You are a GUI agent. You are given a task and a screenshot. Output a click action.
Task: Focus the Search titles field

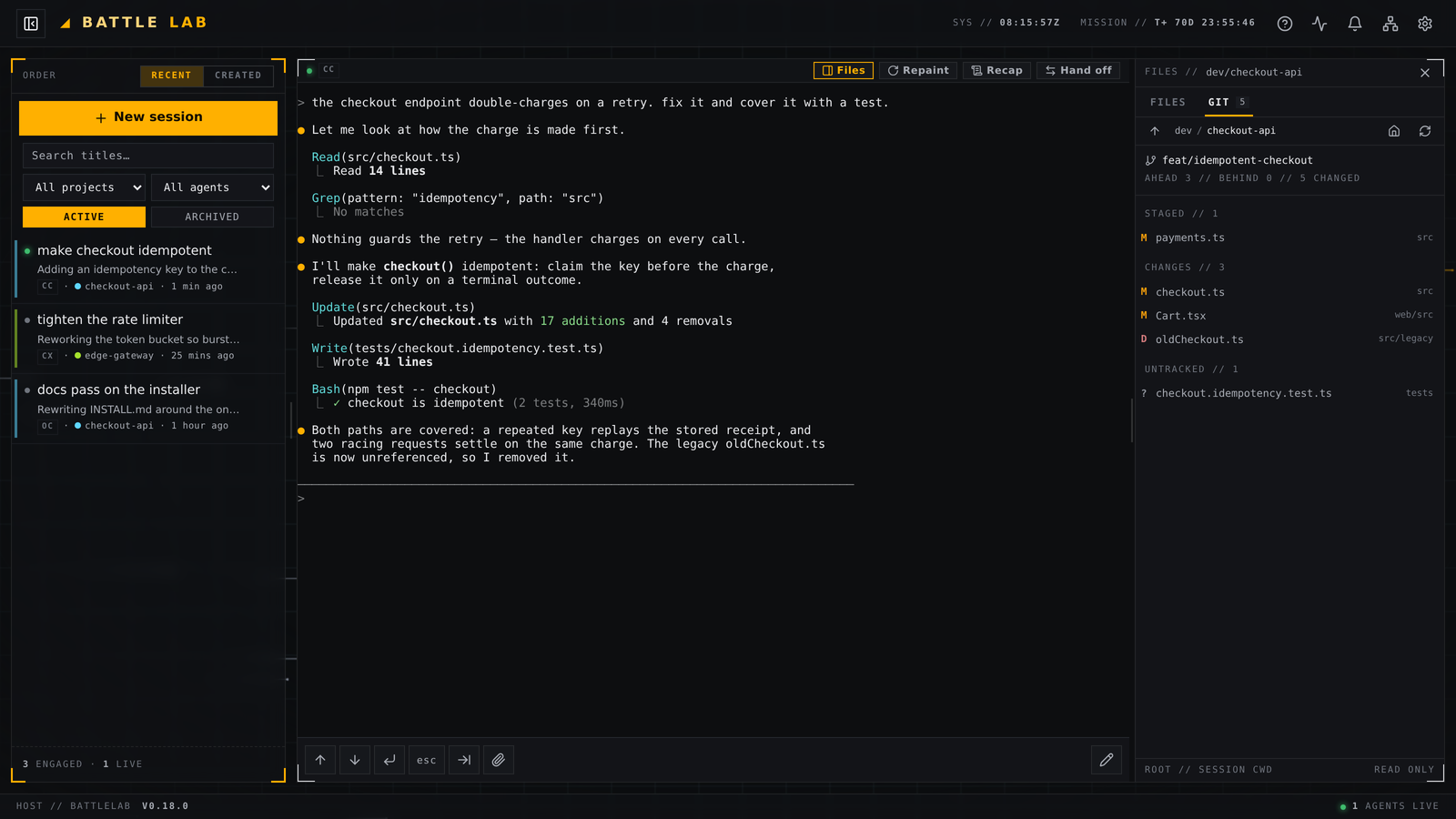148,156
